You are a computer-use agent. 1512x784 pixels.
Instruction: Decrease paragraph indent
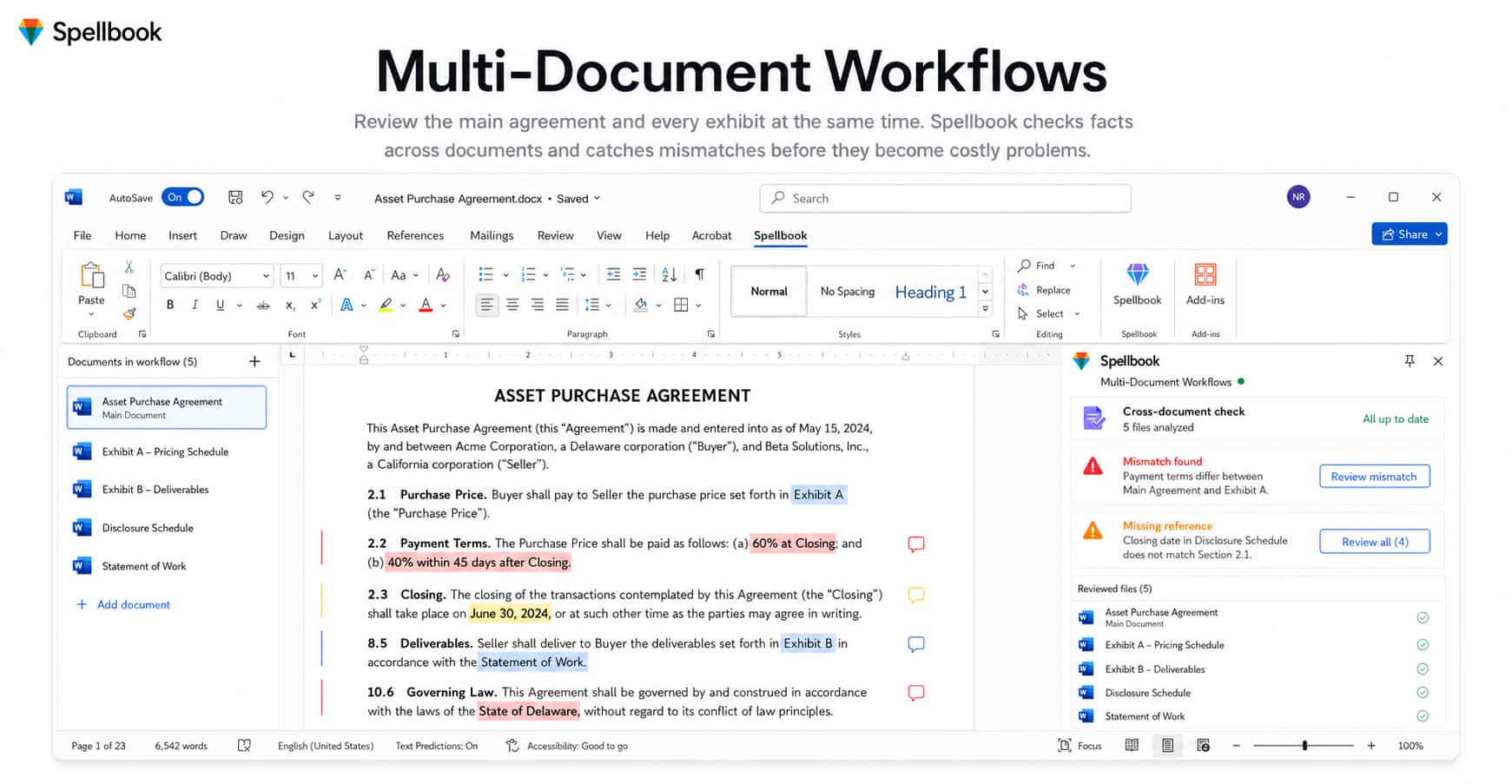coord(613,274)
